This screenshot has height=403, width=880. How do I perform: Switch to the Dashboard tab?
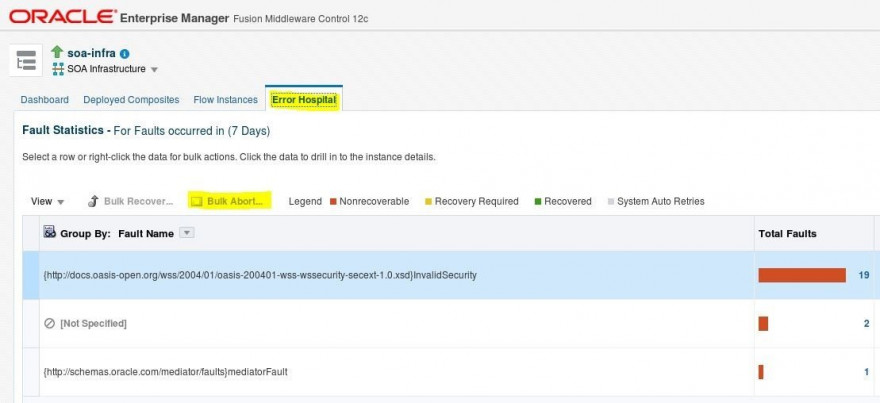[x=44, y=100]
